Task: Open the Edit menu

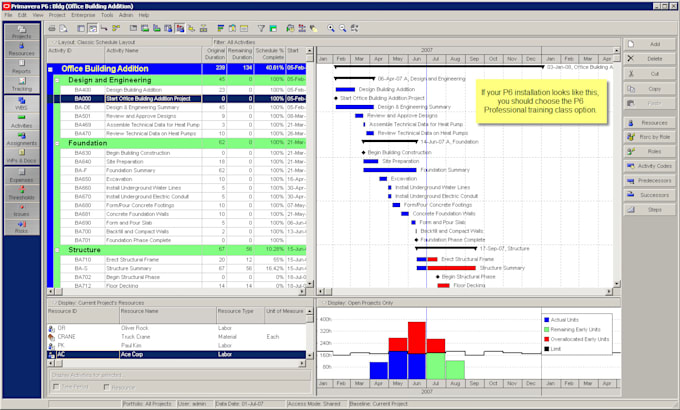Action: click(22, 15)
